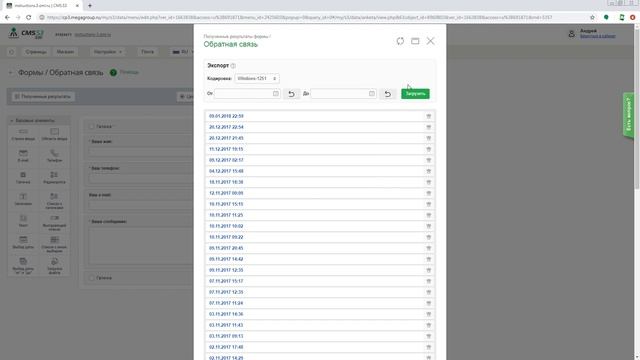This screenshot has height=360, width=640.
Task: Delete the 10.11.2017 10:02 entry
Action: [429, 226]
